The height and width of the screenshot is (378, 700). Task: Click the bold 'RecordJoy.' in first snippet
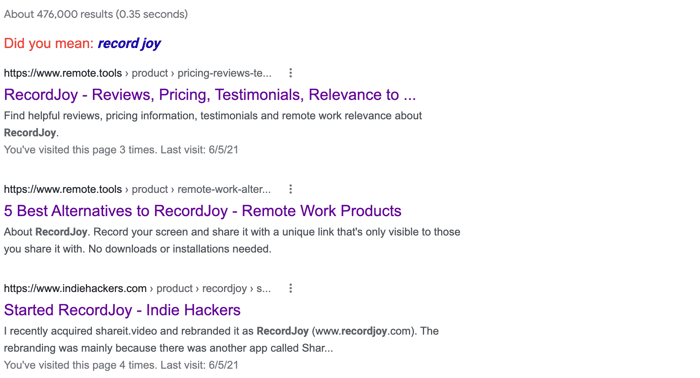pos(31,133)
